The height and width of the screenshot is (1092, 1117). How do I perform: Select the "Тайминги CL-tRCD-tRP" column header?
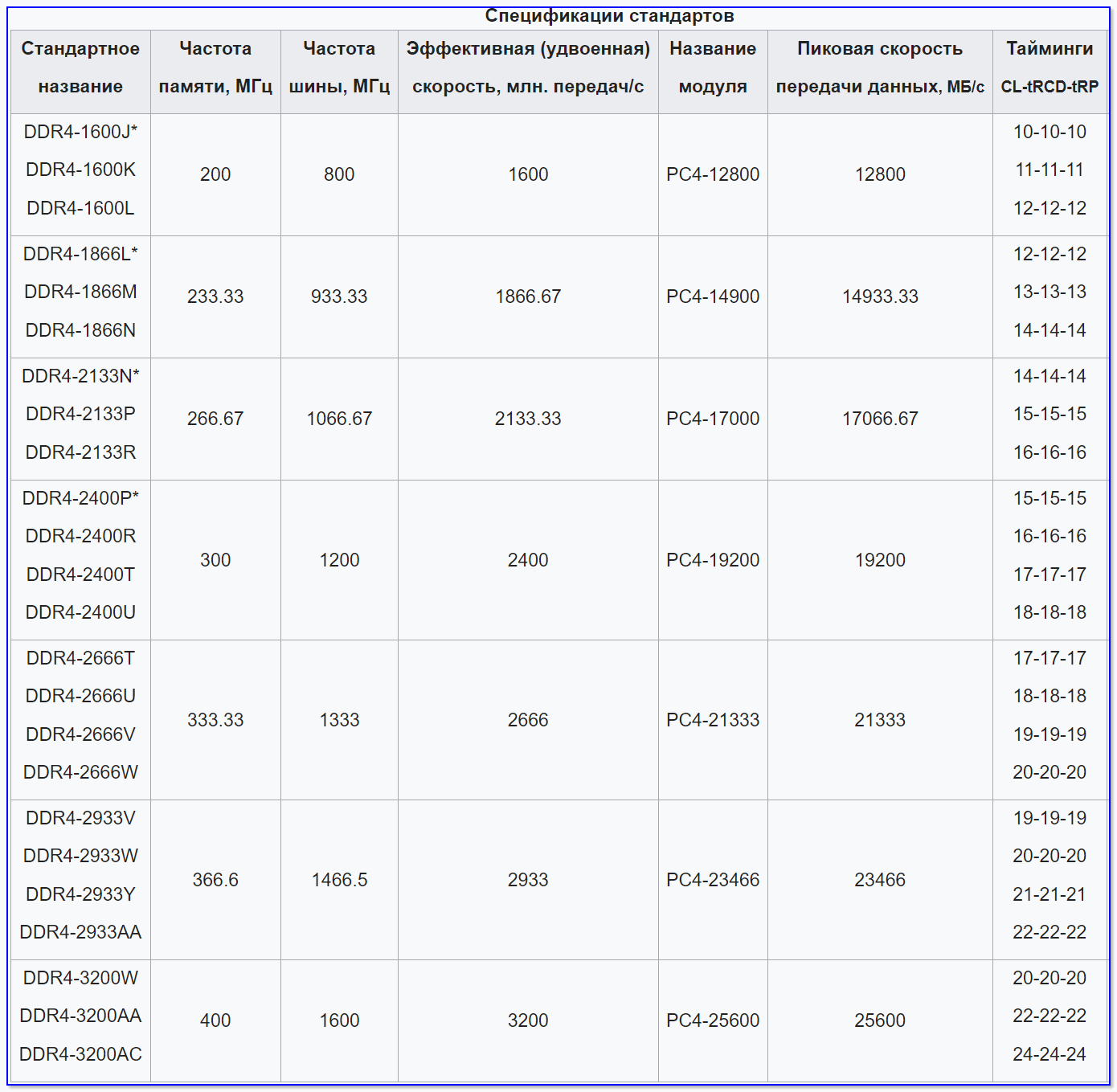pyautogui.click(x=1049, y=67)
